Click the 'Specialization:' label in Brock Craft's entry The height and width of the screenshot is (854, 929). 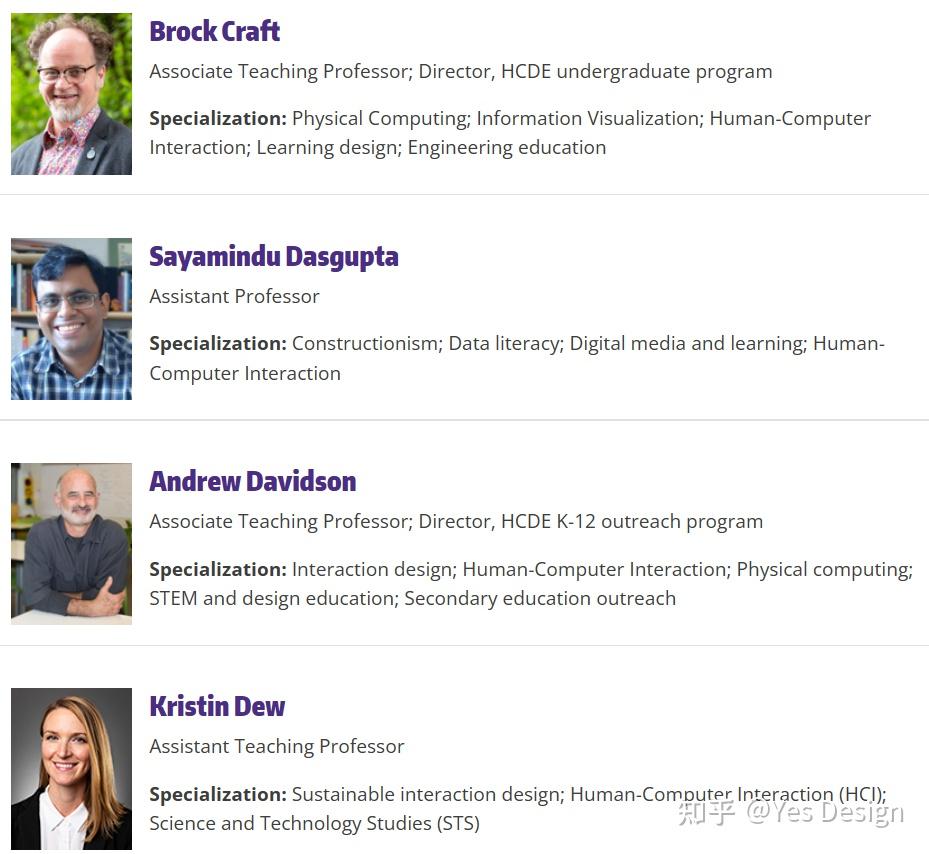pos(217,119)
